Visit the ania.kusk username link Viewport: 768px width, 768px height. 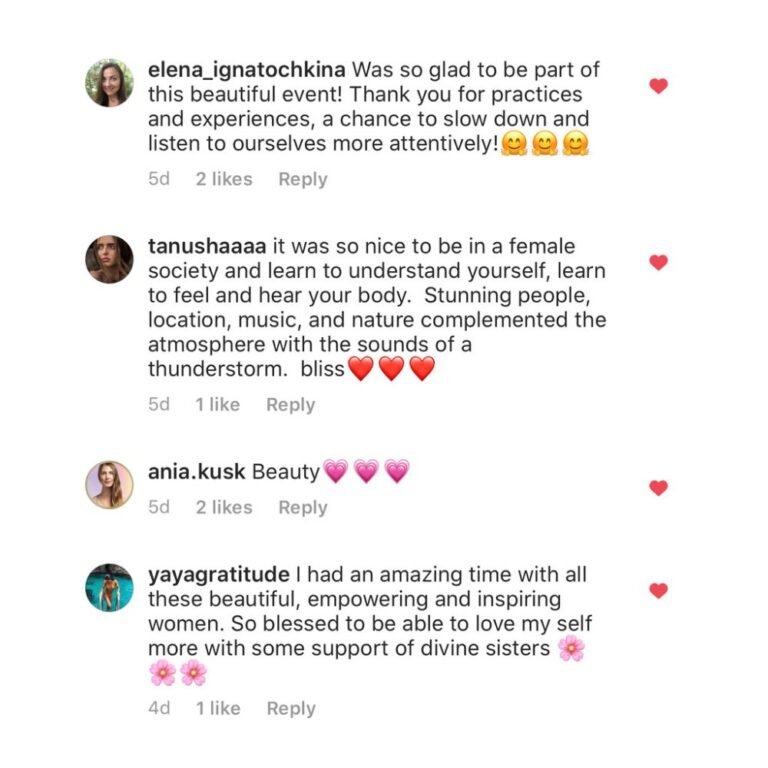(x=197, y=472)
